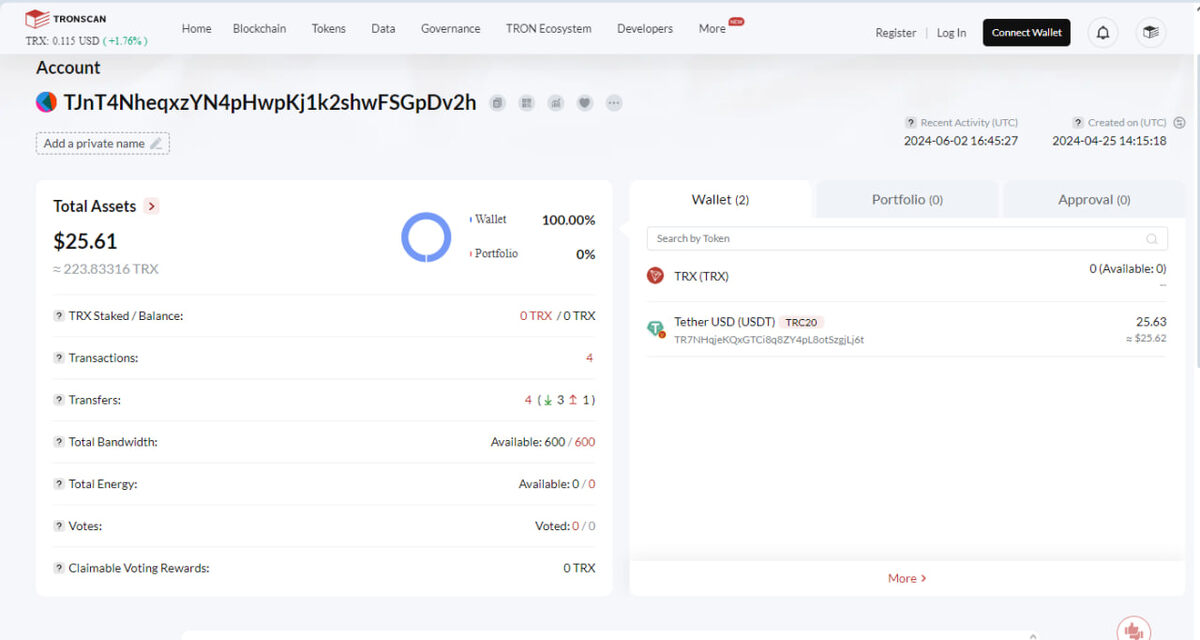Click help icon for Votes row

(59, 526)
